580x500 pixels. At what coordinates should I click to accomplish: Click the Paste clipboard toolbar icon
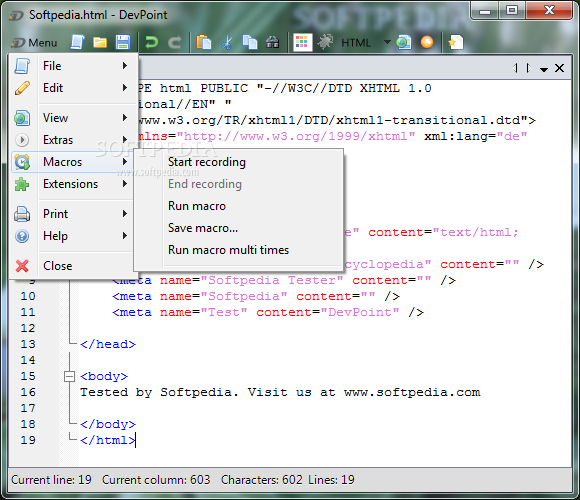click(203, 42)
